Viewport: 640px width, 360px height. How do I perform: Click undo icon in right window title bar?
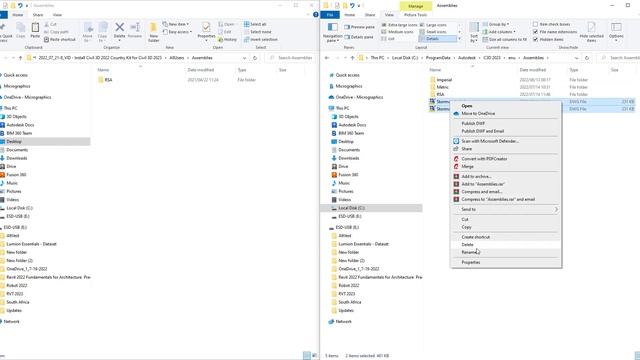coord(352,6)
